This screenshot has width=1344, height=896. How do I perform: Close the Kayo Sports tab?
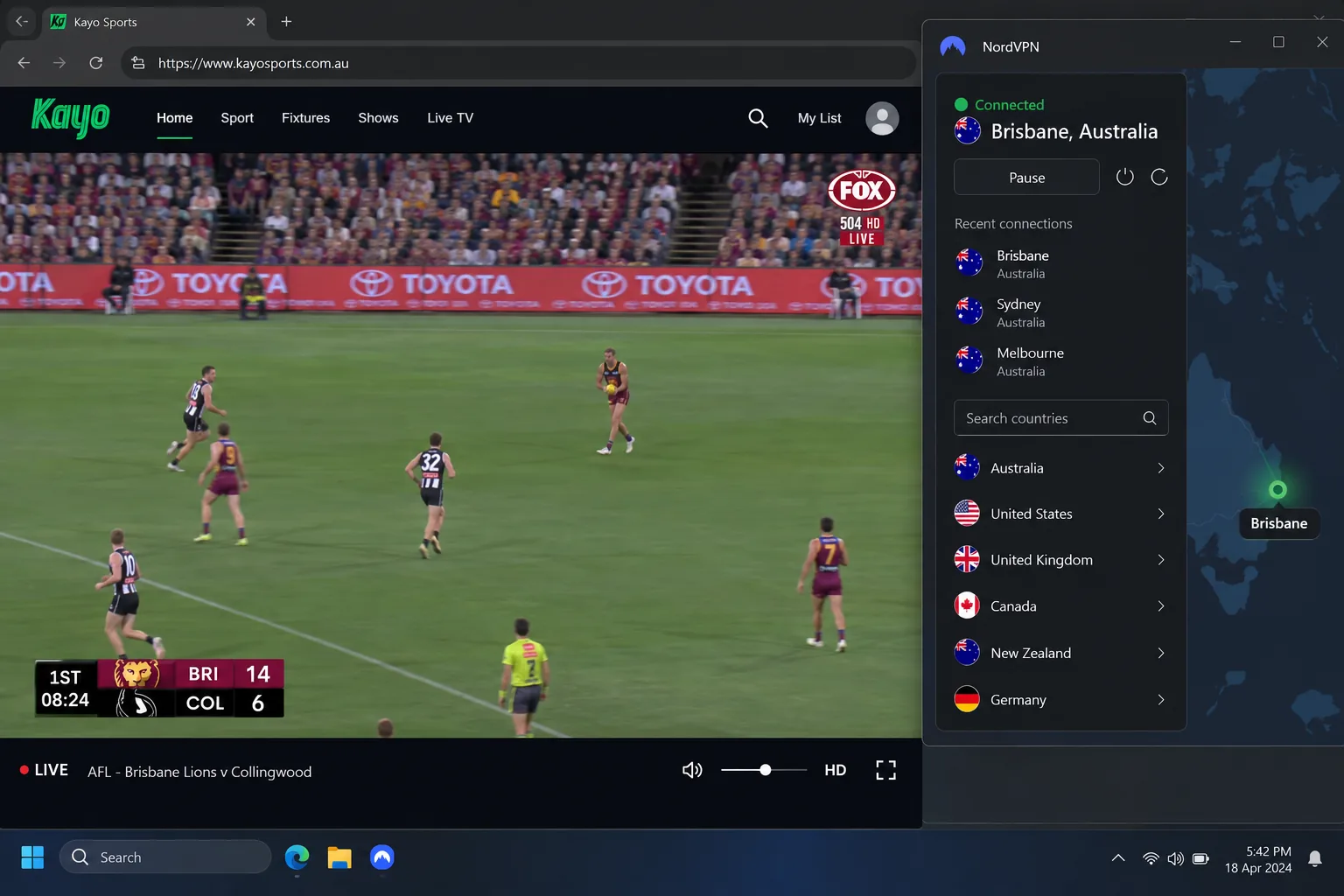coord(251,22)
